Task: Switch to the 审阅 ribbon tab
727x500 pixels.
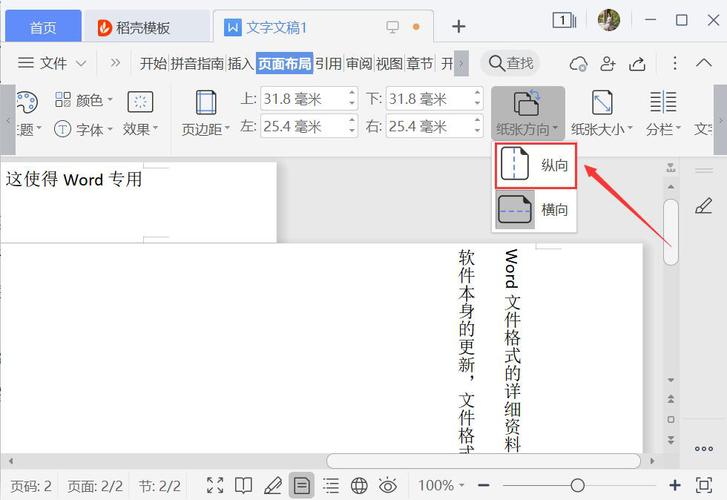Action: [x=359, y=63]
